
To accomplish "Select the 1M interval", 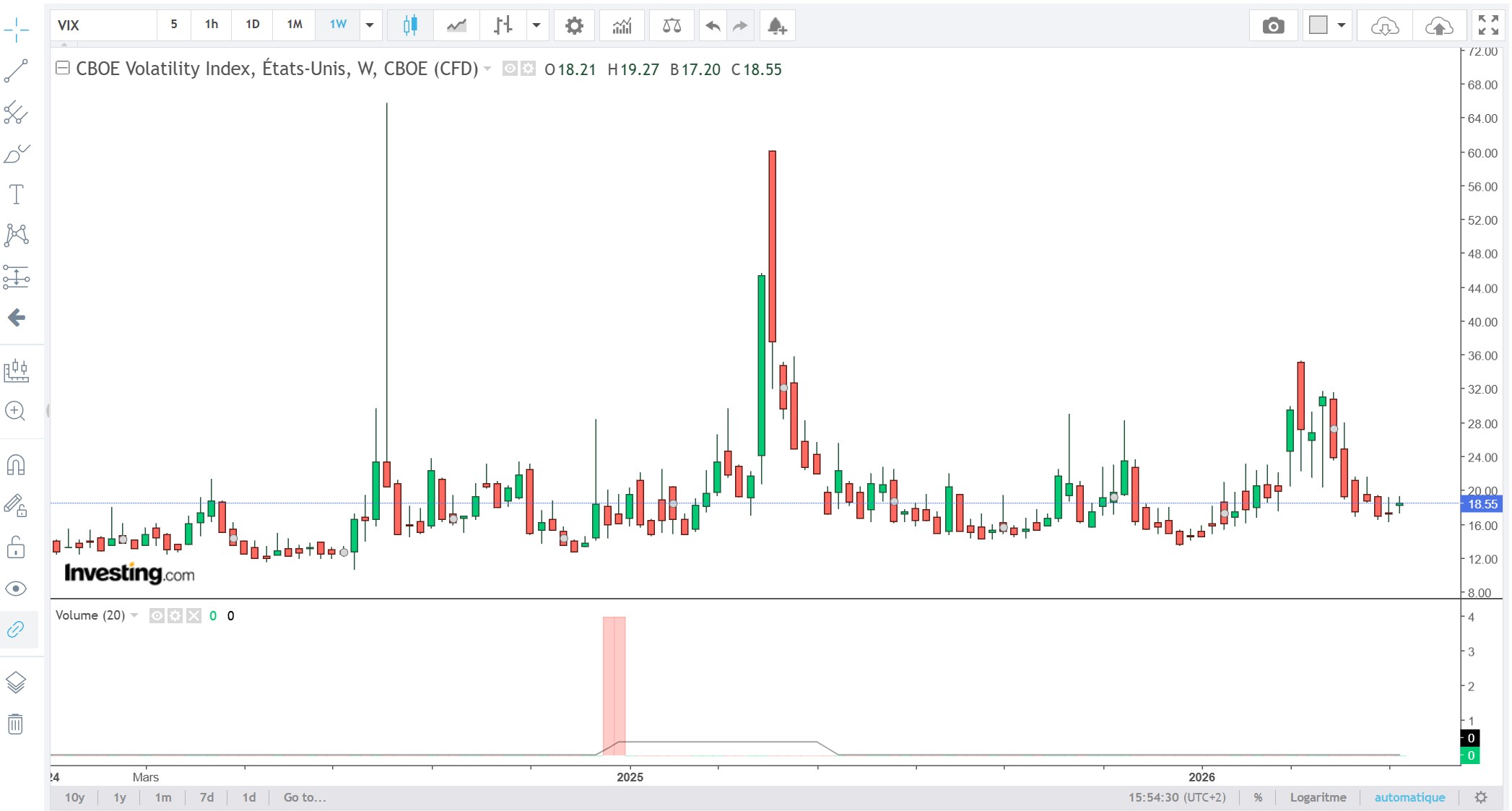I will click(x=295, y=25).
